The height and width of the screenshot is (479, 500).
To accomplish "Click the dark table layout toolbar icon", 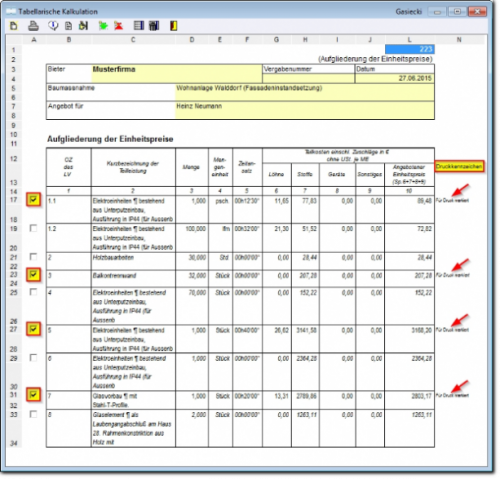I will [x=154, y=26].
